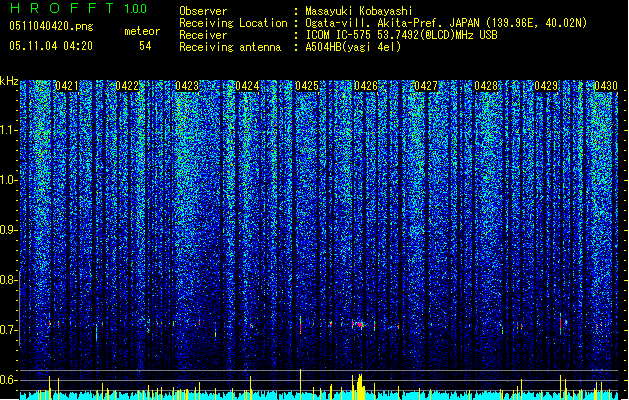629x400 pixels.
Task: Click the meteor count 54
Action: tap(145, 46)
